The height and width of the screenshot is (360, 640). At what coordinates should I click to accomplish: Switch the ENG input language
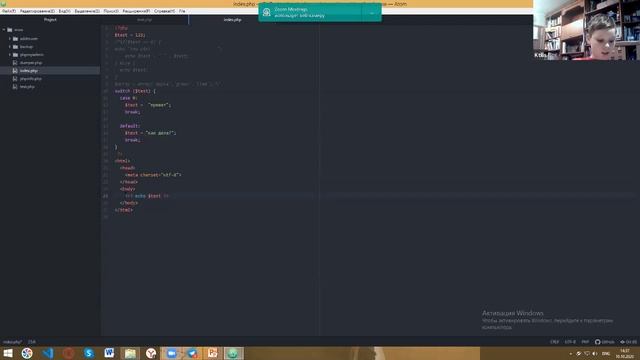click(606, 354)
